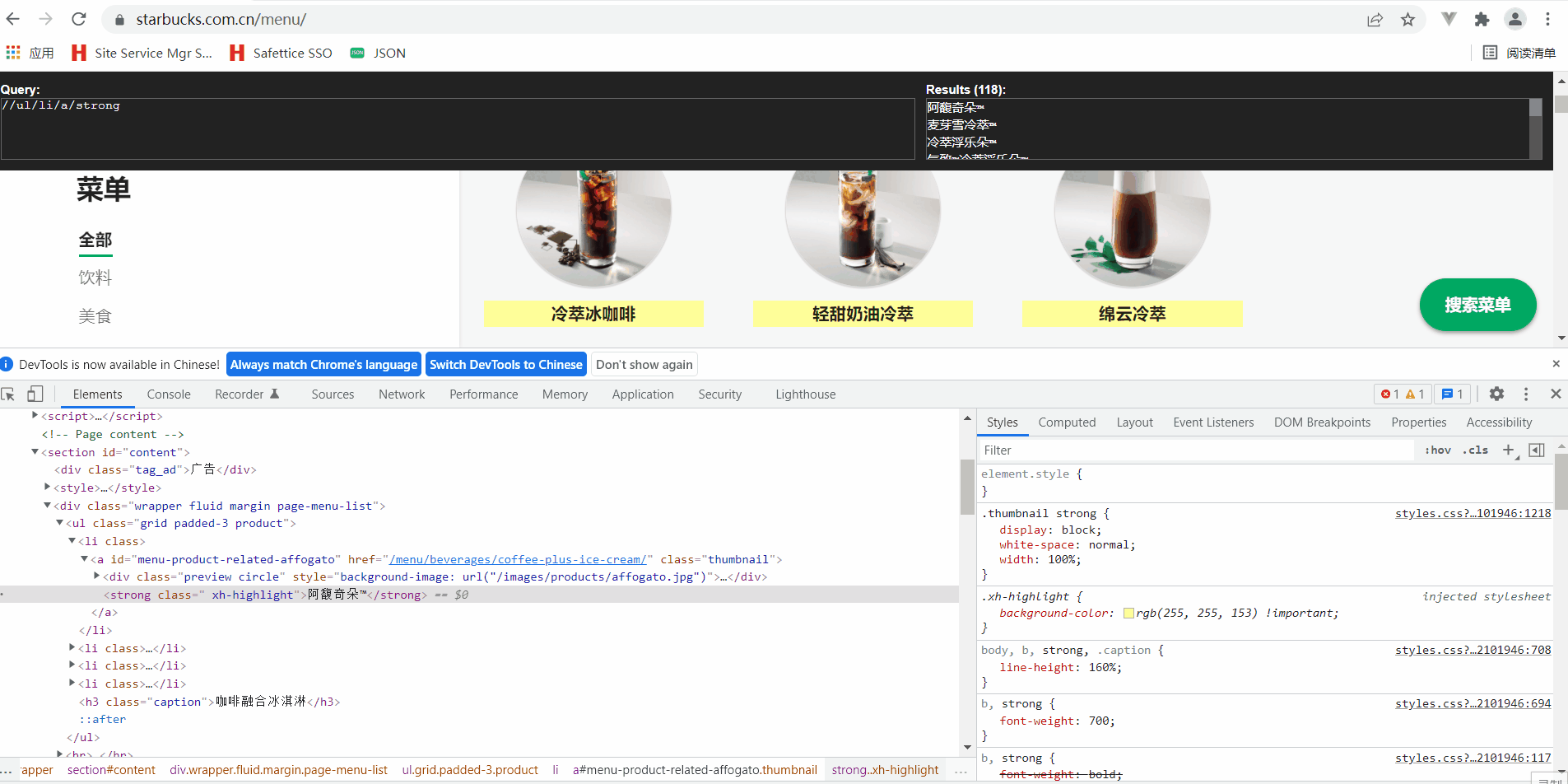Go back to the previous page
The height and width of the screenshot is (784, 1568).
[13, 19]
